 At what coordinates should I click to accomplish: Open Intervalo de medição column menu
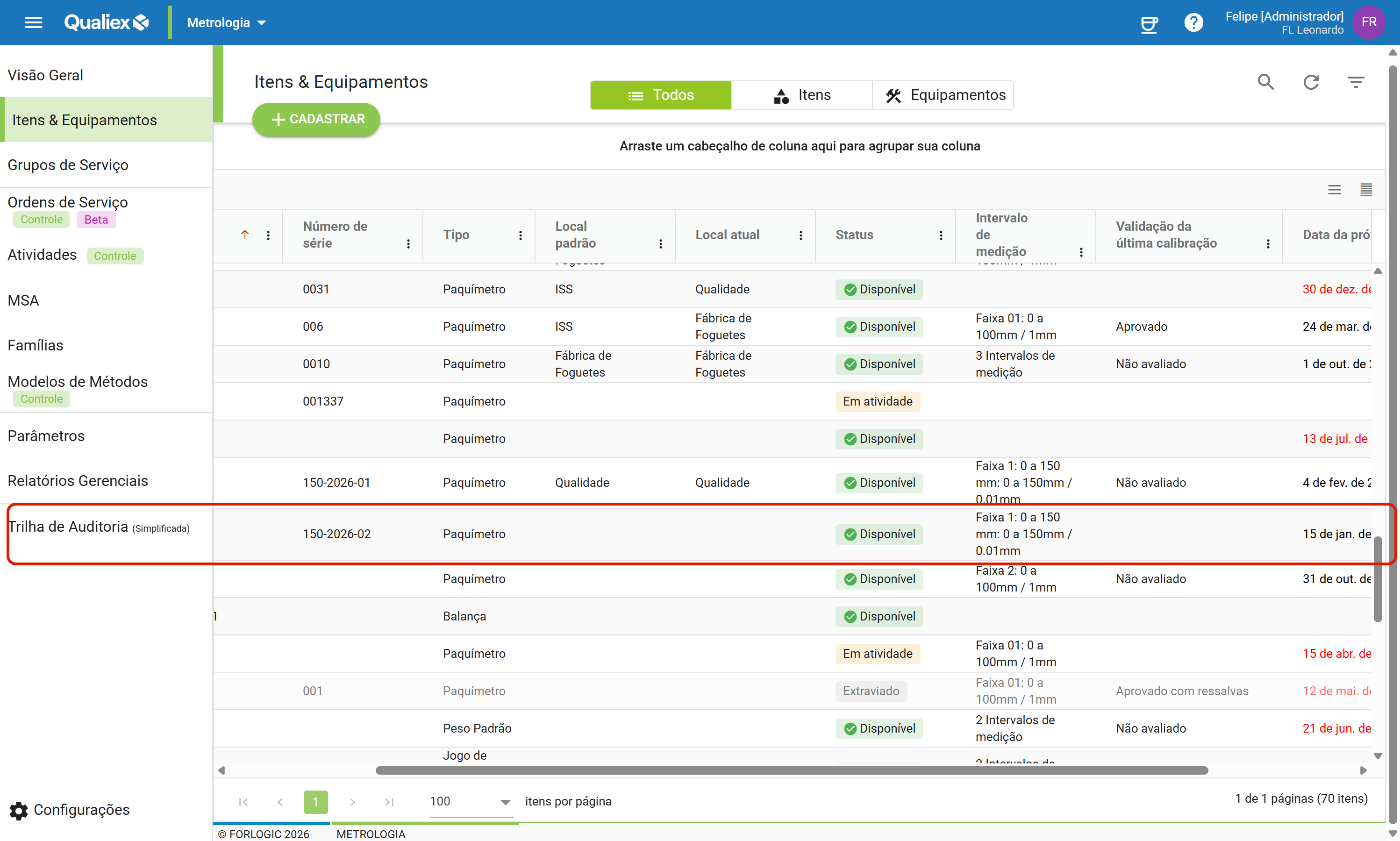coord(1081,252)
